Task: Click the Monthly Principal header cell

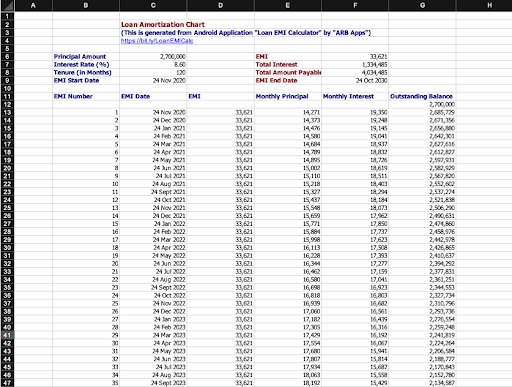Action: coord(288,97)
